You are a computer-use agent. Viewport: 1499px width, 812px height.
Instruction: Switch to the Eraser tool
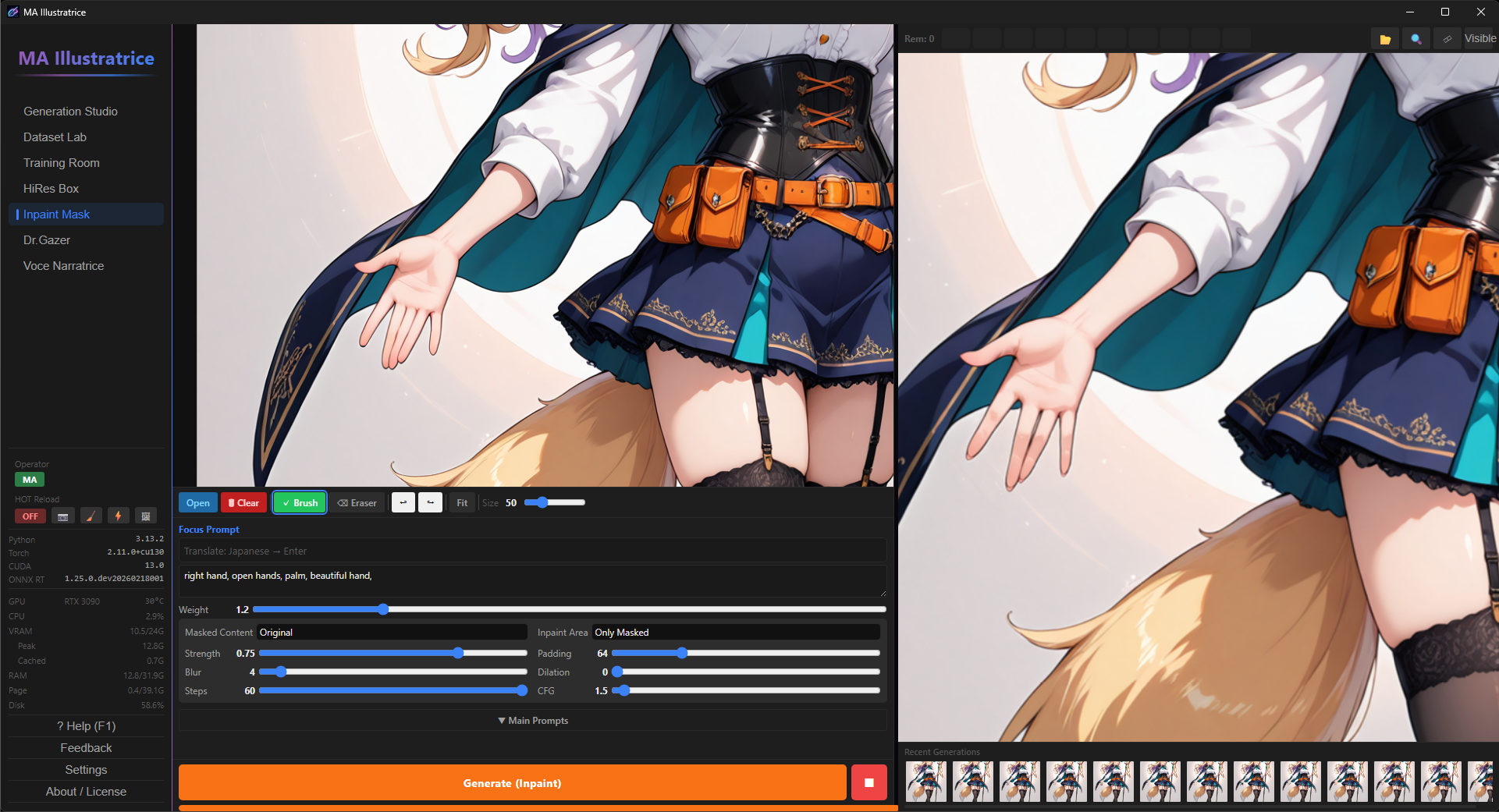(357, 502)
